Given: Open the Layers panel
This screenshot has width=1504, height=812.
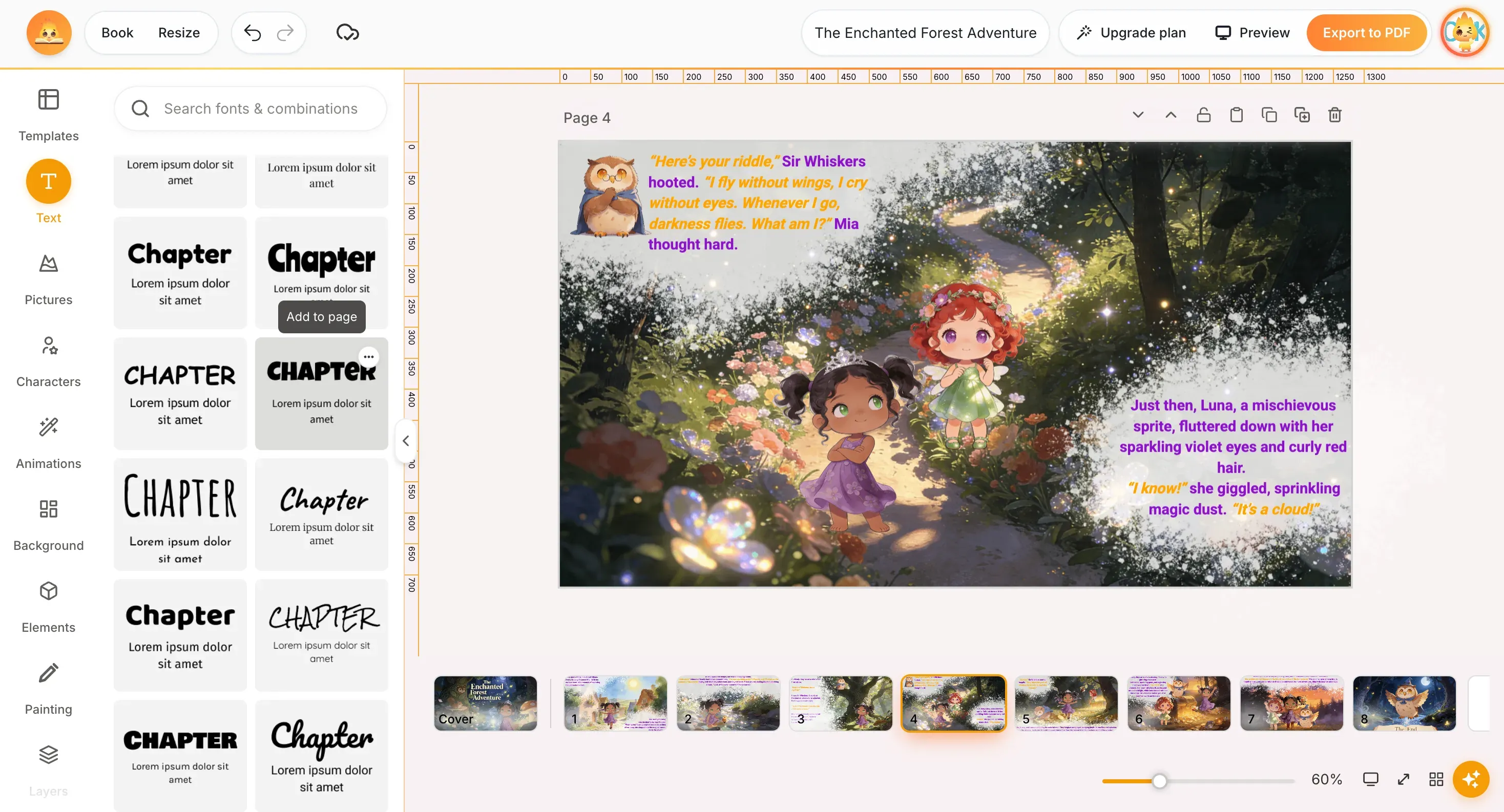Looking at the screenshot, I should (x=49, y=770).
